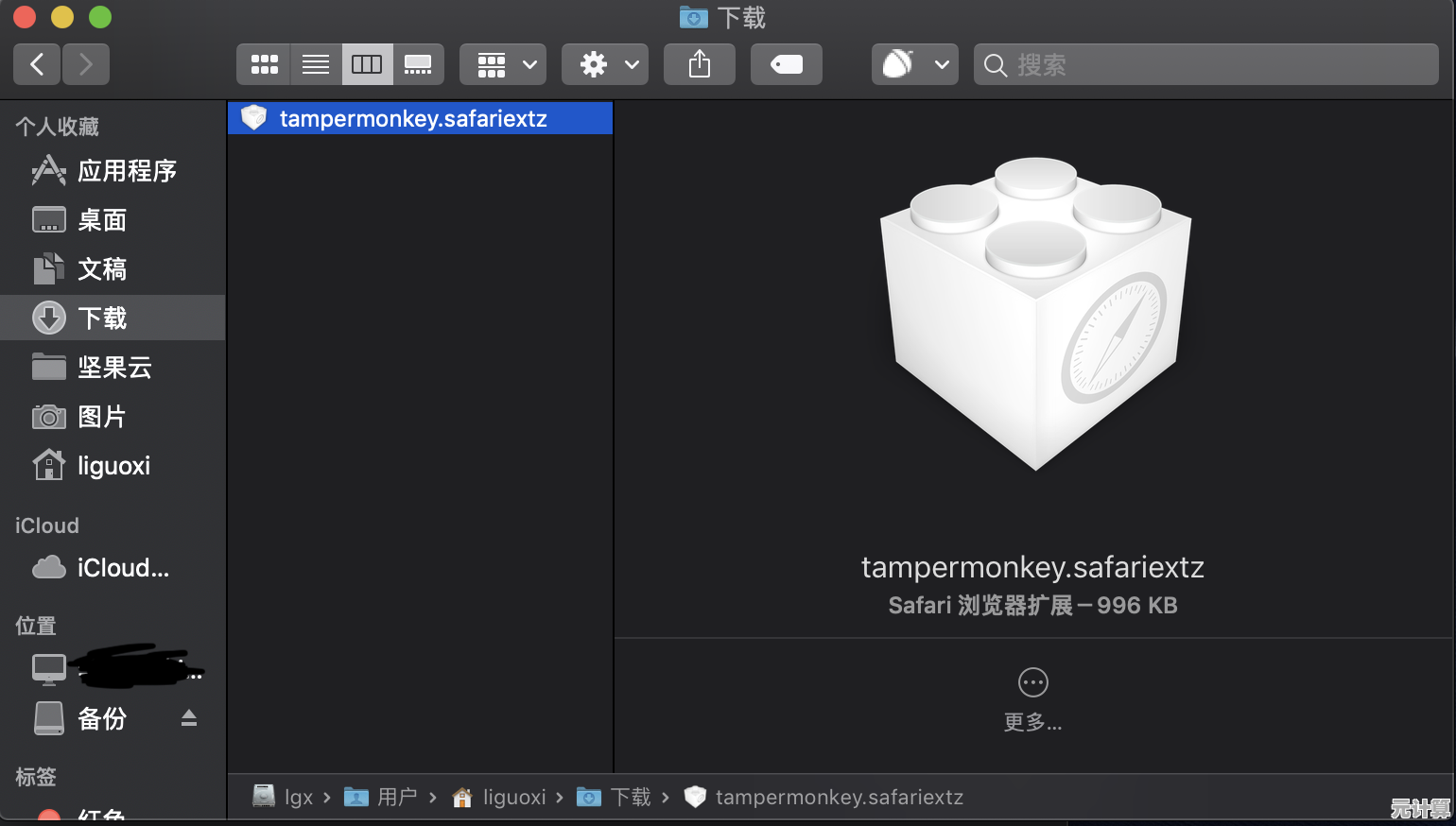Open iCloud Drive in the sidebar

pyautogui.click(x=113, y=567)
